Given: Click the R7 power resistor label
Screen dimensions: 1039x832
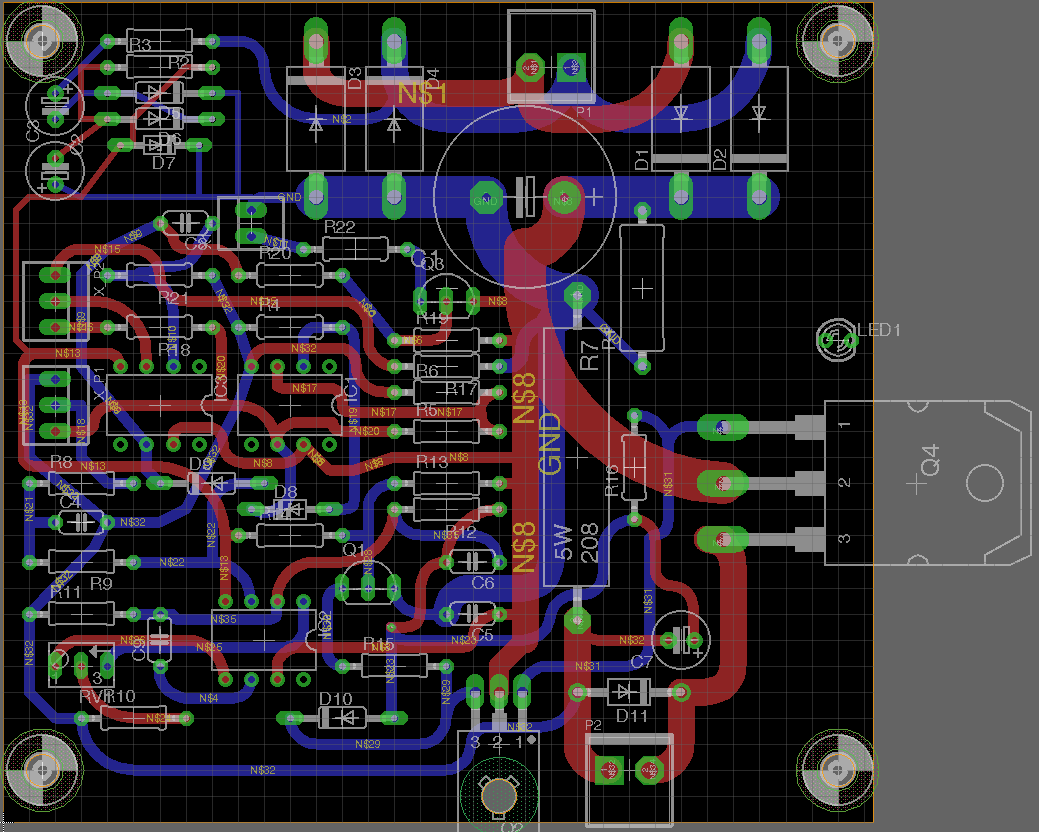Looking at the screenshot, I should pyautogui.click(x=589, y=356).
